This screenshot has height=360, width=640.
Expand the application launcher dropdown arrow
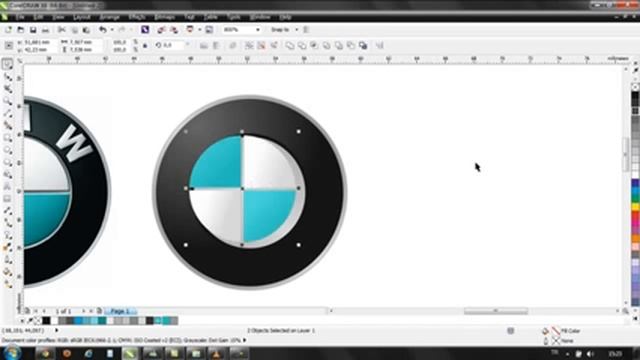(200, 30)
